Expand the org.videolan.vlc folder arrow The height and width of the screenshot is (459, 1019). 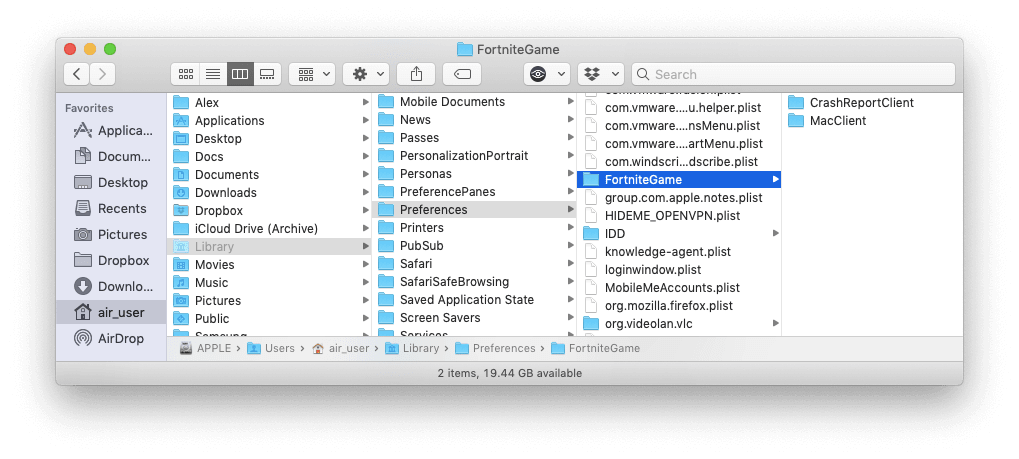point(775,323)
